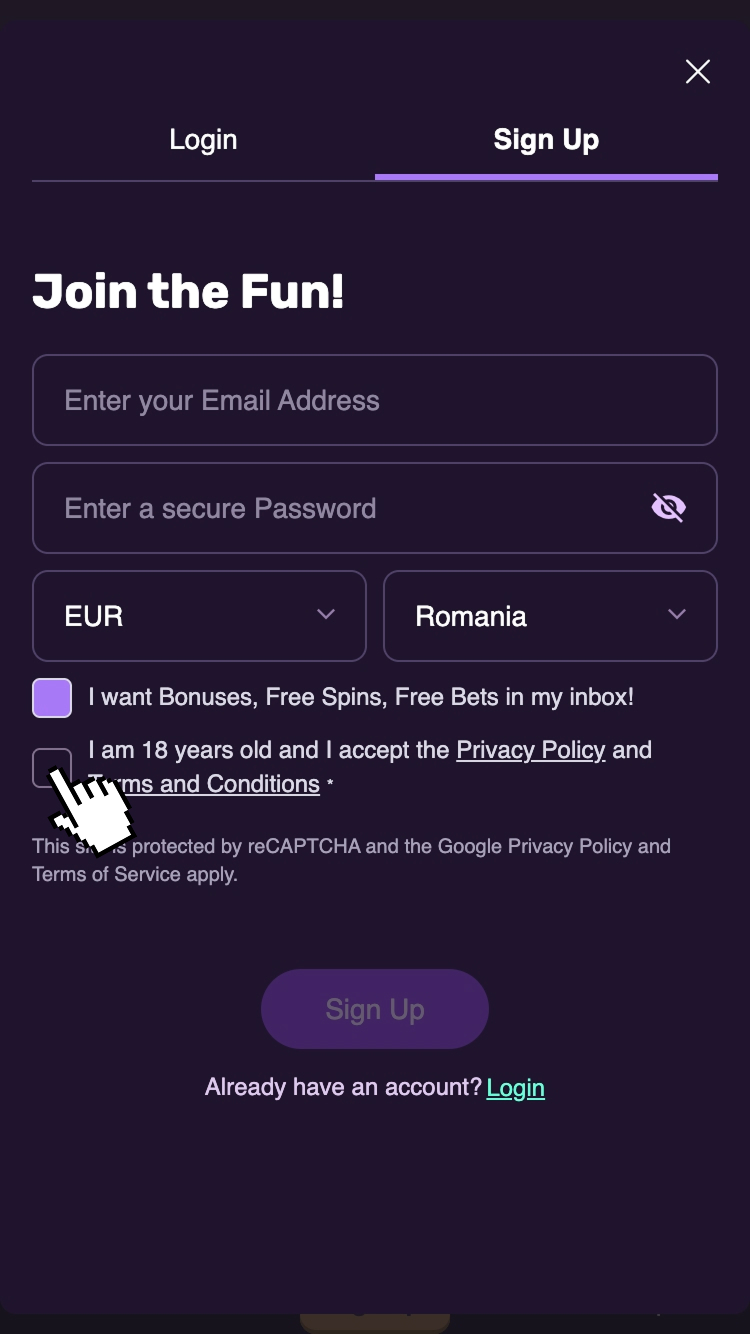Follow the Login link below Sign Up
Viewport: 750px width, 1334px height.
click(516, 1087)
